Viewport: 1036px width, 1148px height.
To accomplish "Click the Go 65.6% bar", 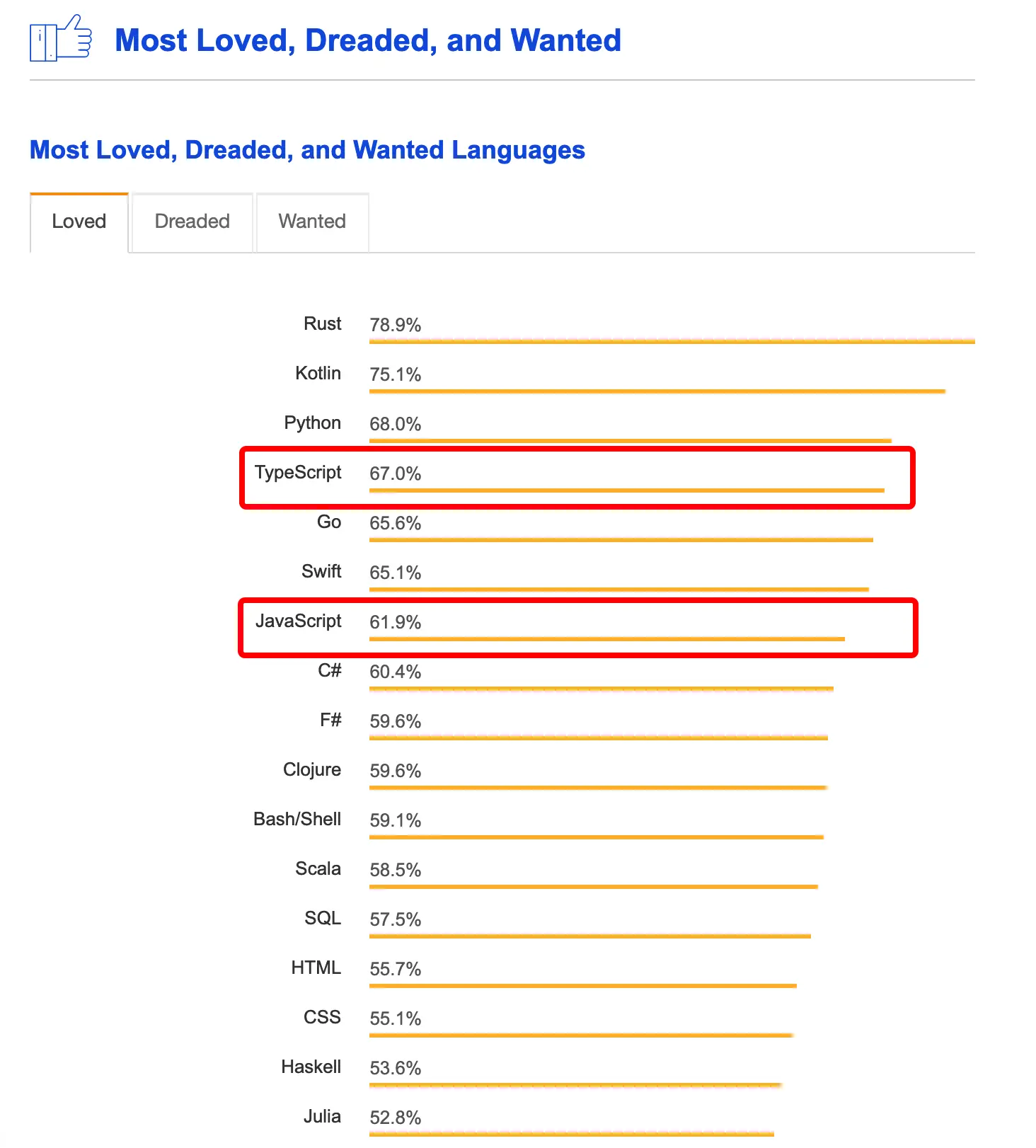I will (x=621, y=540).
